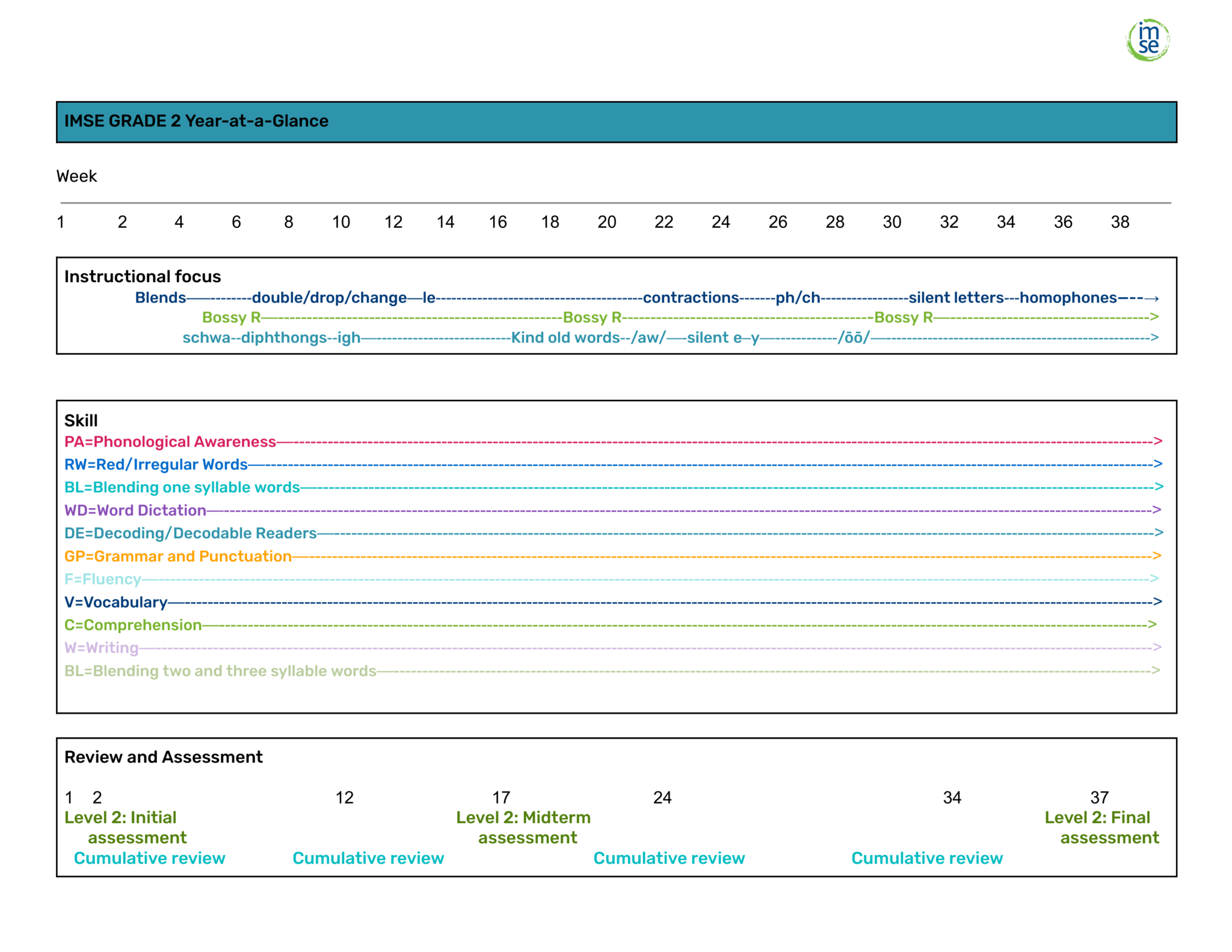Toggle the C=Comprehension skill row
The image size is (1232, 952).
(132, 625)
